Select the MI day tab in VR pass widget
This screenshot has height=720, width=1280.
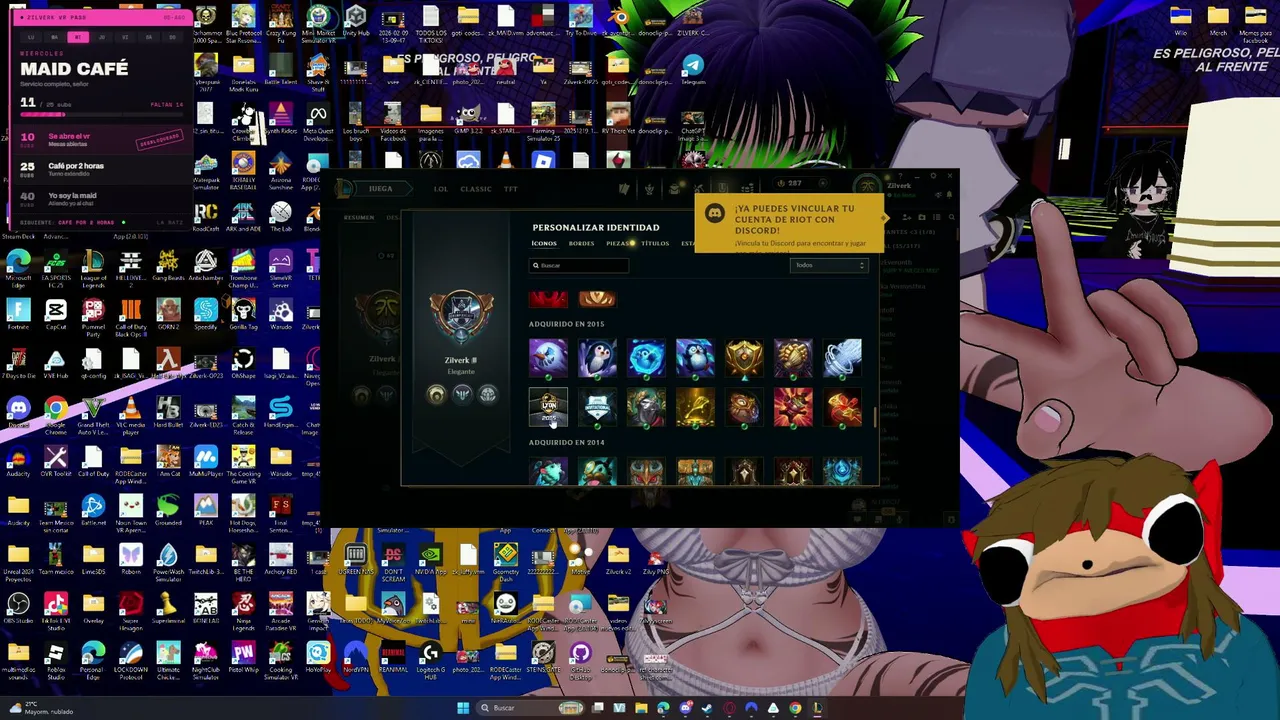[x=77, y=37]
